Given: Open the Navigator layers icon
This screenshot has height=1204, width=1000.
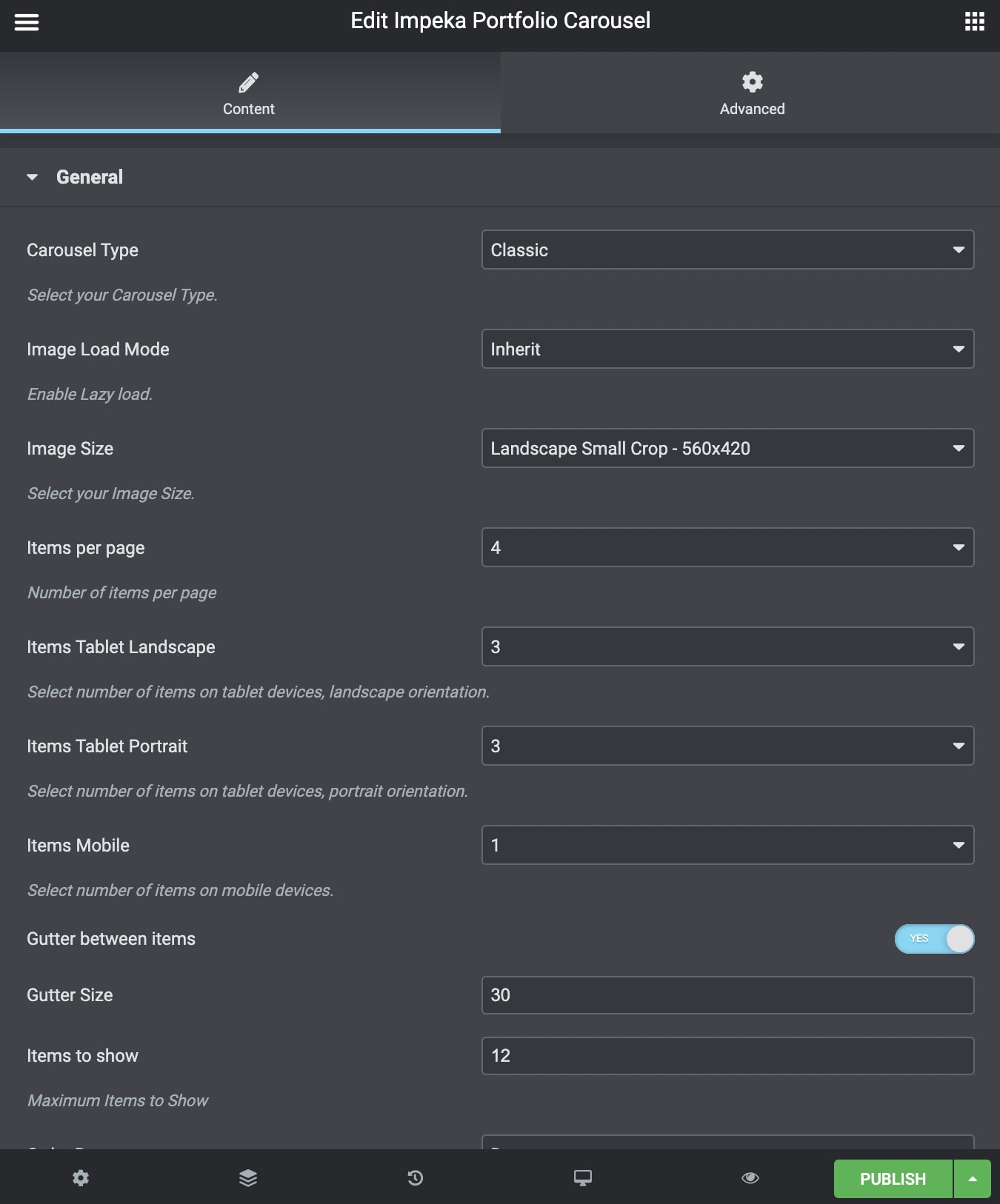Looking at the screenshot, I should coord(248,1178).
